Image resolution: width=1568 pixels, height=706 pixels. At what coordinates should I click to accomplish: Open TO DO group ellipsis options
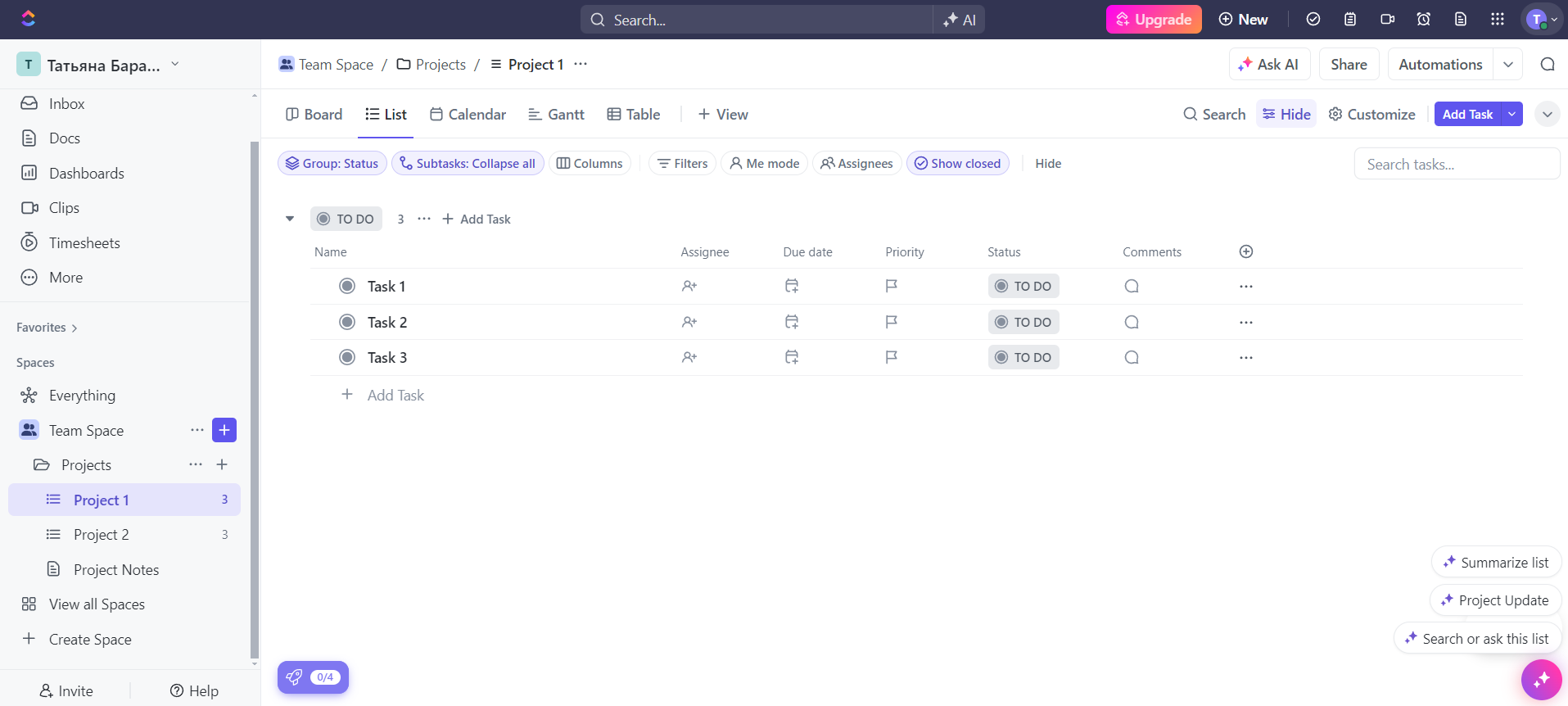[x=424, y=219]
